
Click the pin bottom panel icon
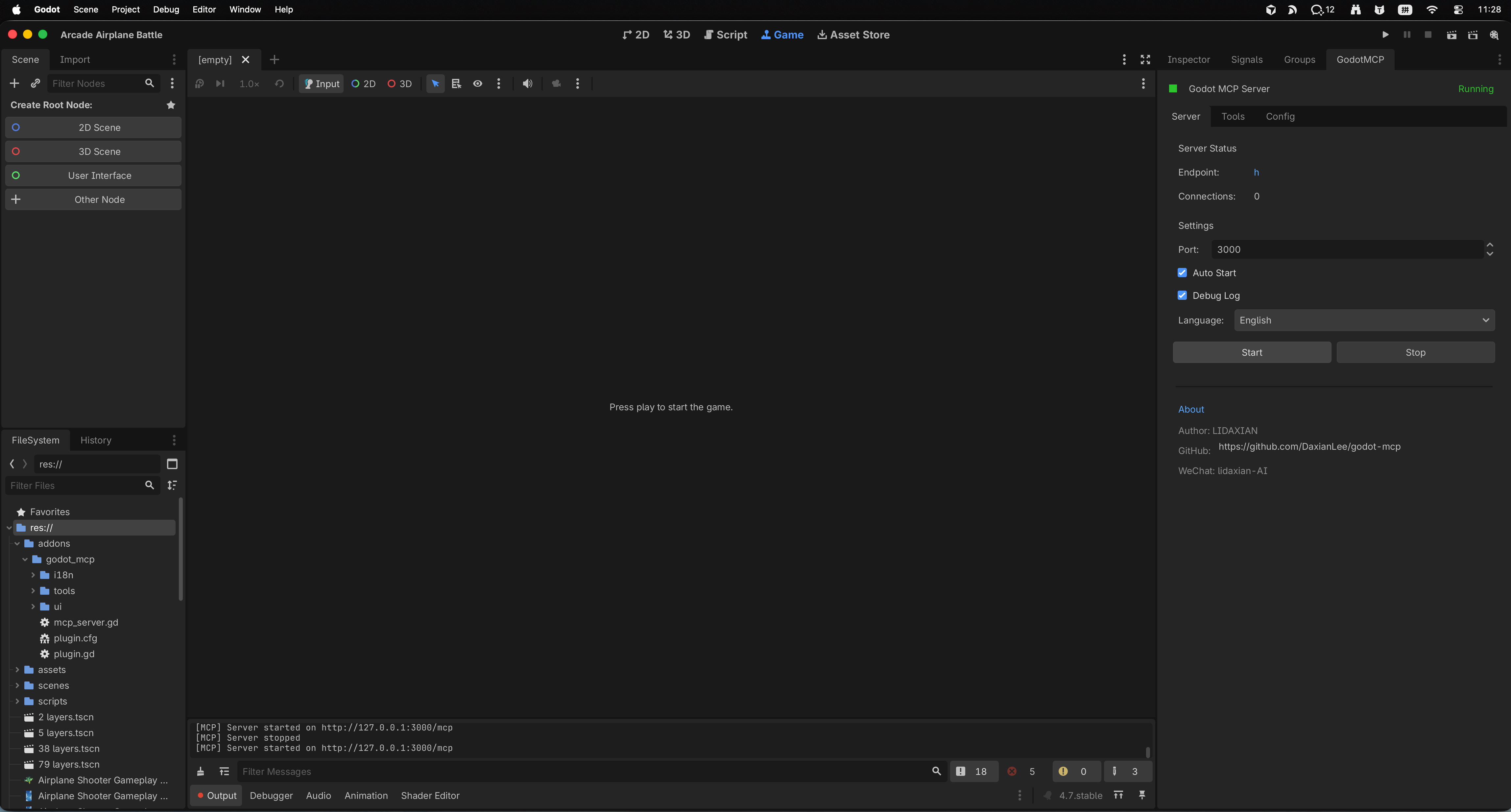pyautogui.click(x=1141, y=795)
